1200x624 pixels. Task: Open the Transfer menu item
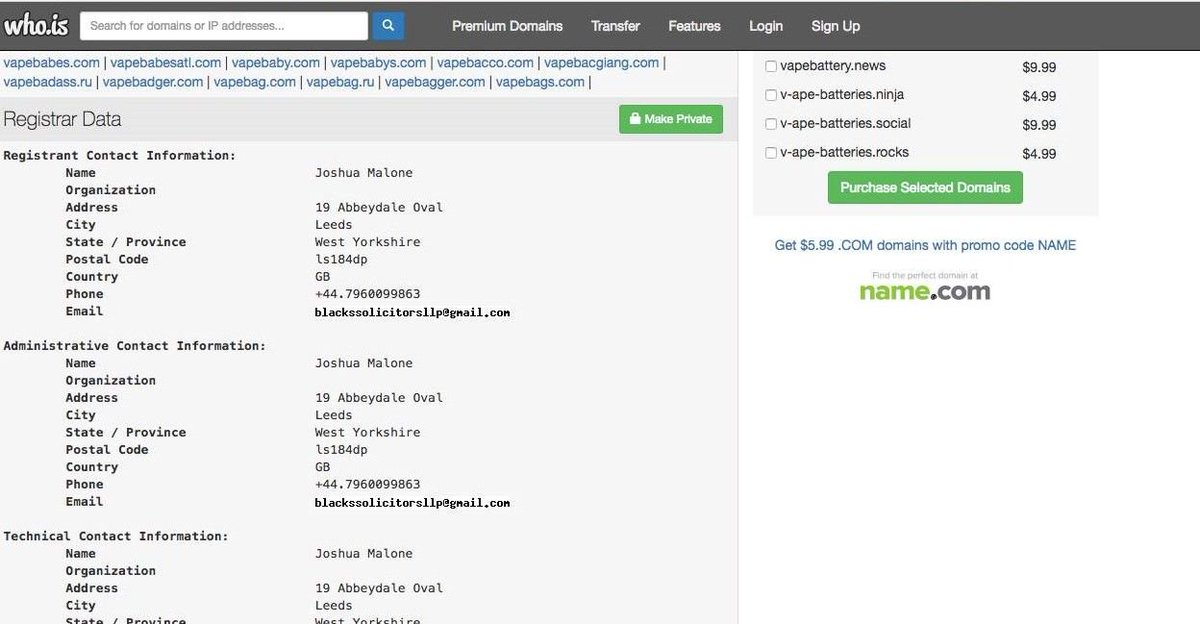[x=615, y=26]
